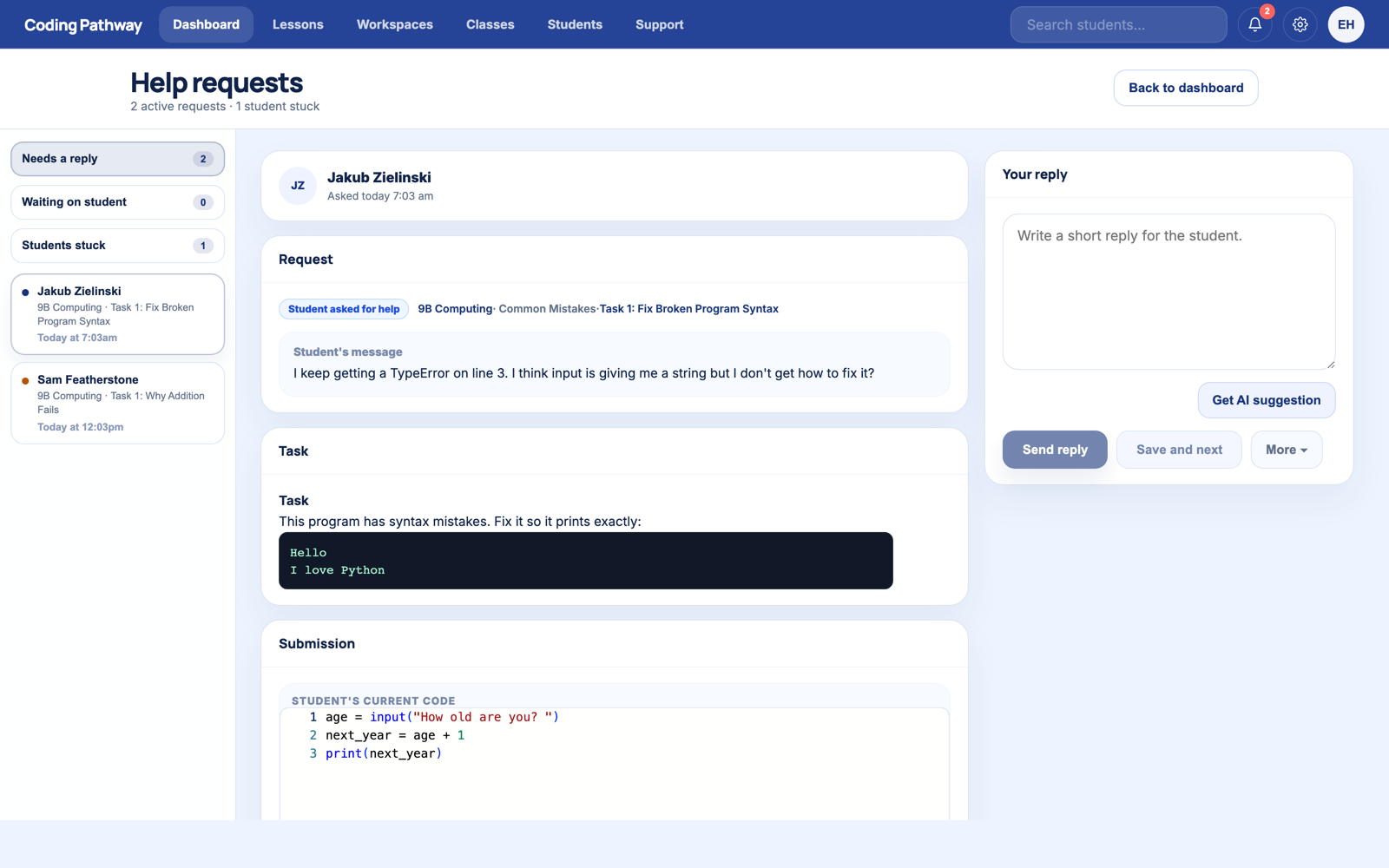This screenshot has height=868, width=1389.
Task: Open the Support nav item
Action: pos(660,24)
